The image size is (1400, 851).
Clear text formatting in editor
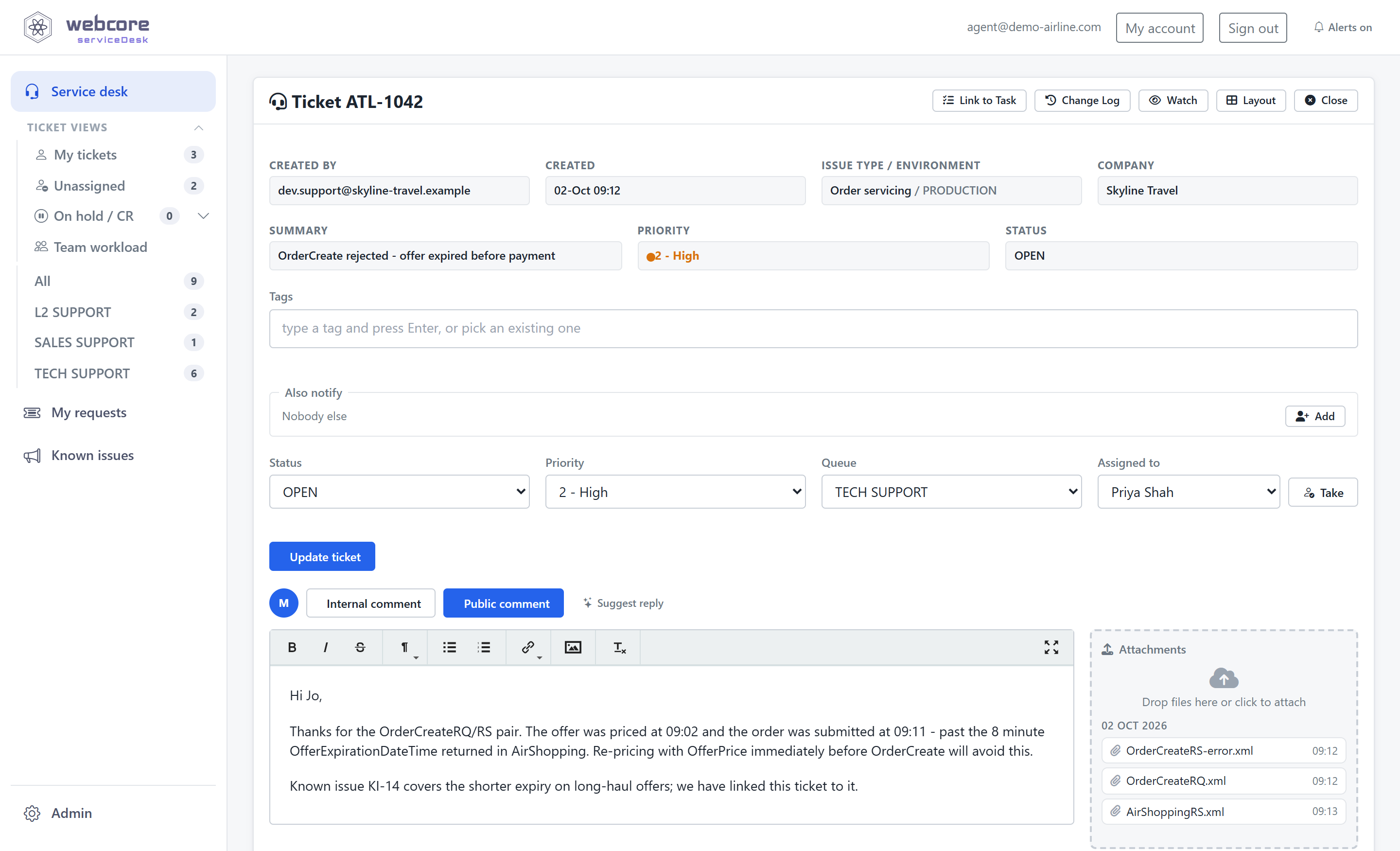[619, 647]
